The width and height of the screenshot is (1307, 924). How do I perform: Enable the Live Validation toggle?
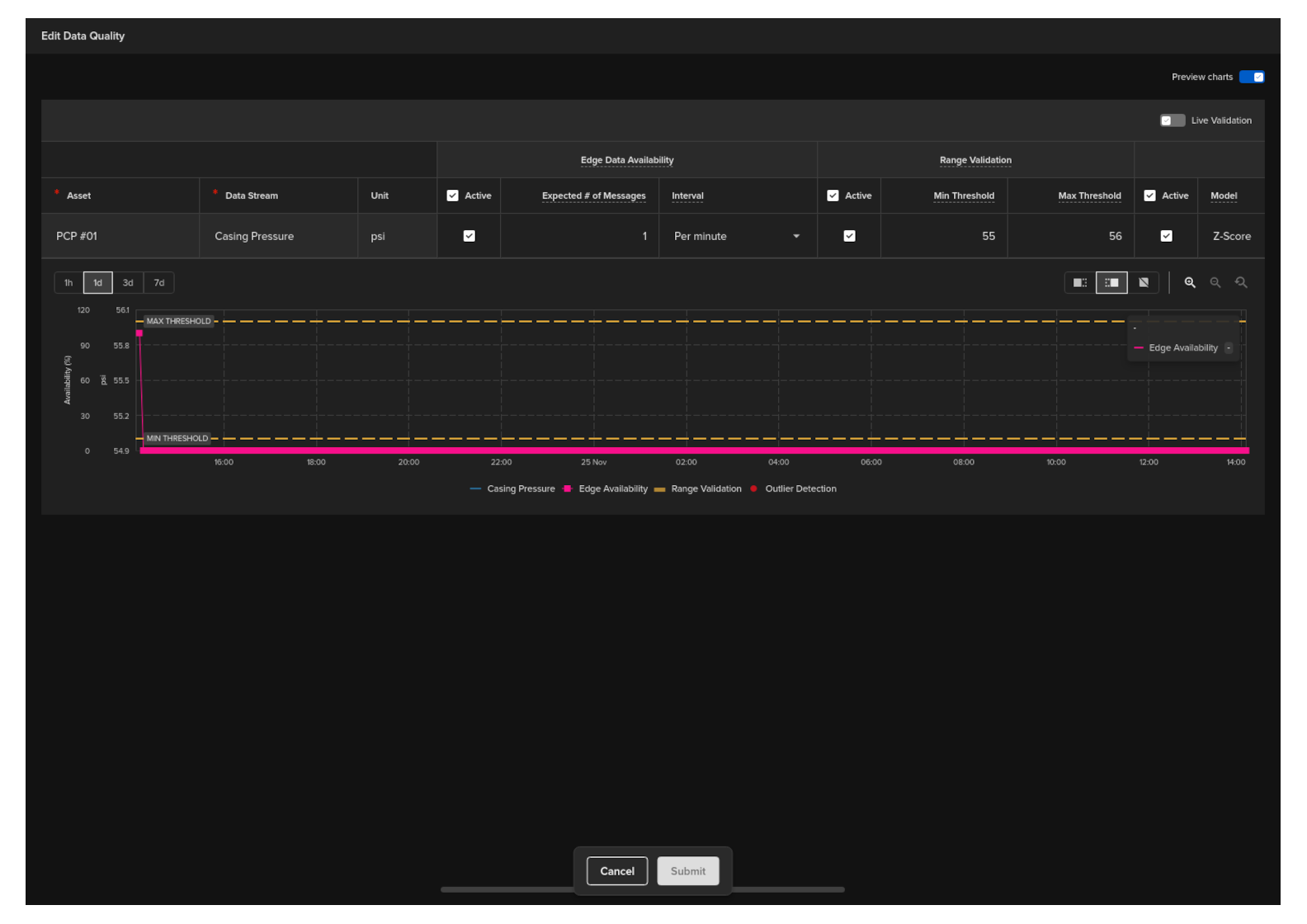1172,121
